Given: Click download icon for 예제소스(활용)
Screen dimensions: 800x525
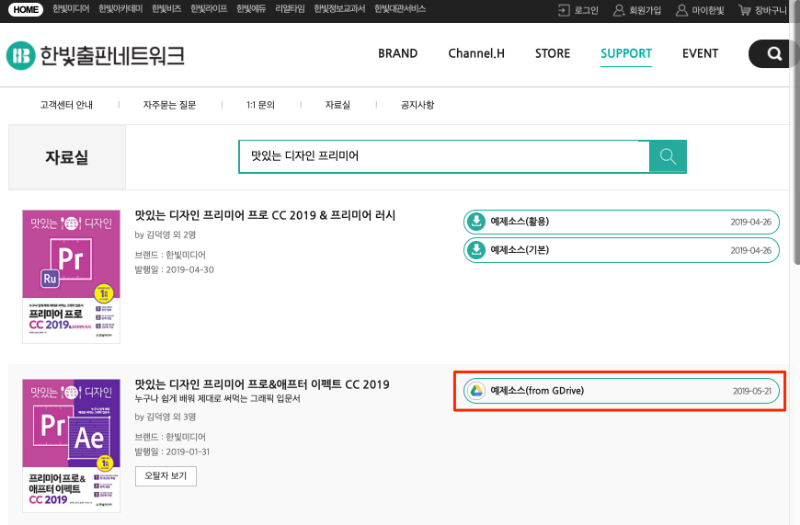Looking at the screenshot, I should (477, 221).
